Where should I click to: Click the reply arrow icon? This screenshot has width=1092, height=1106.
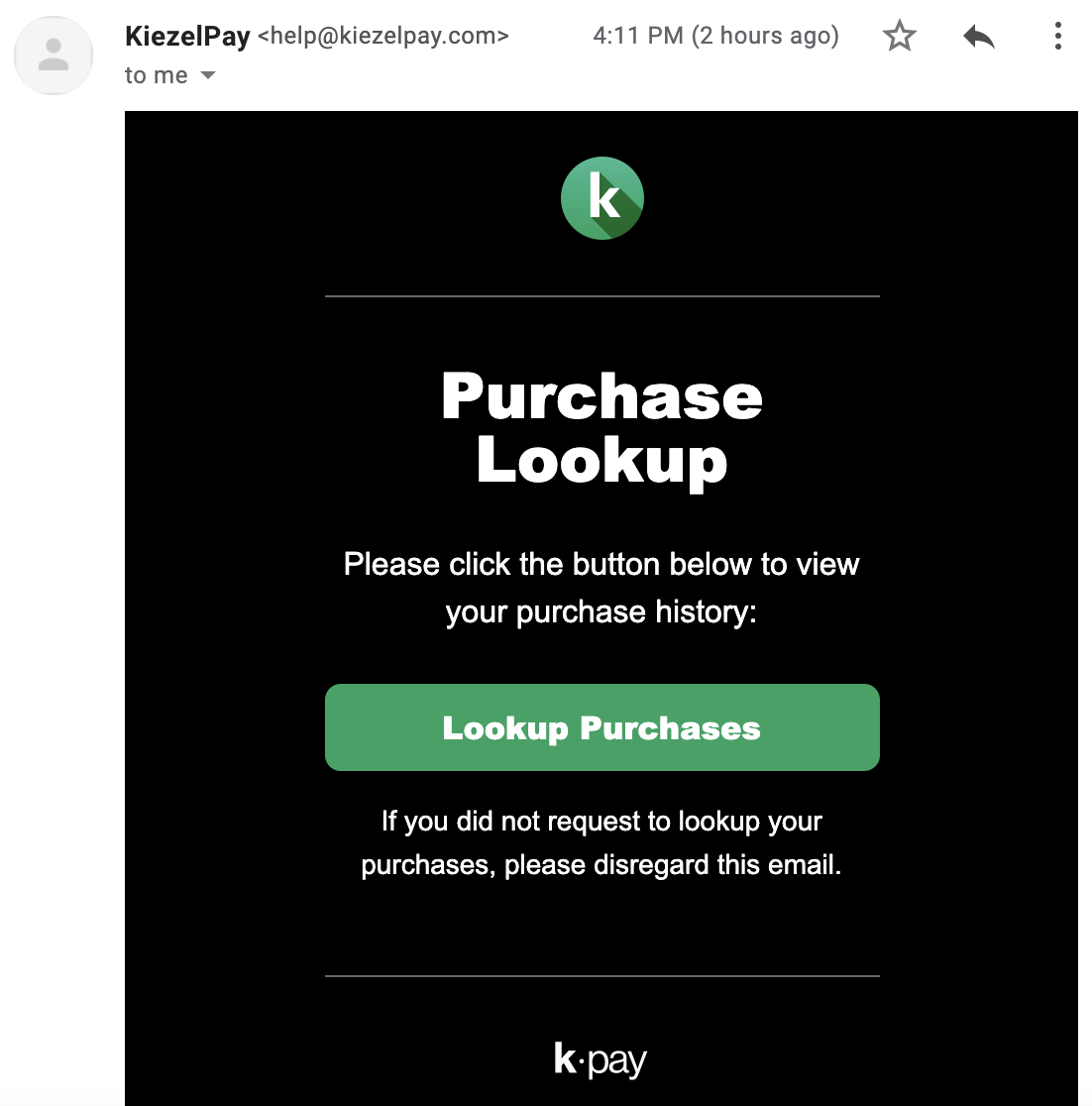[x=978, y=37]
